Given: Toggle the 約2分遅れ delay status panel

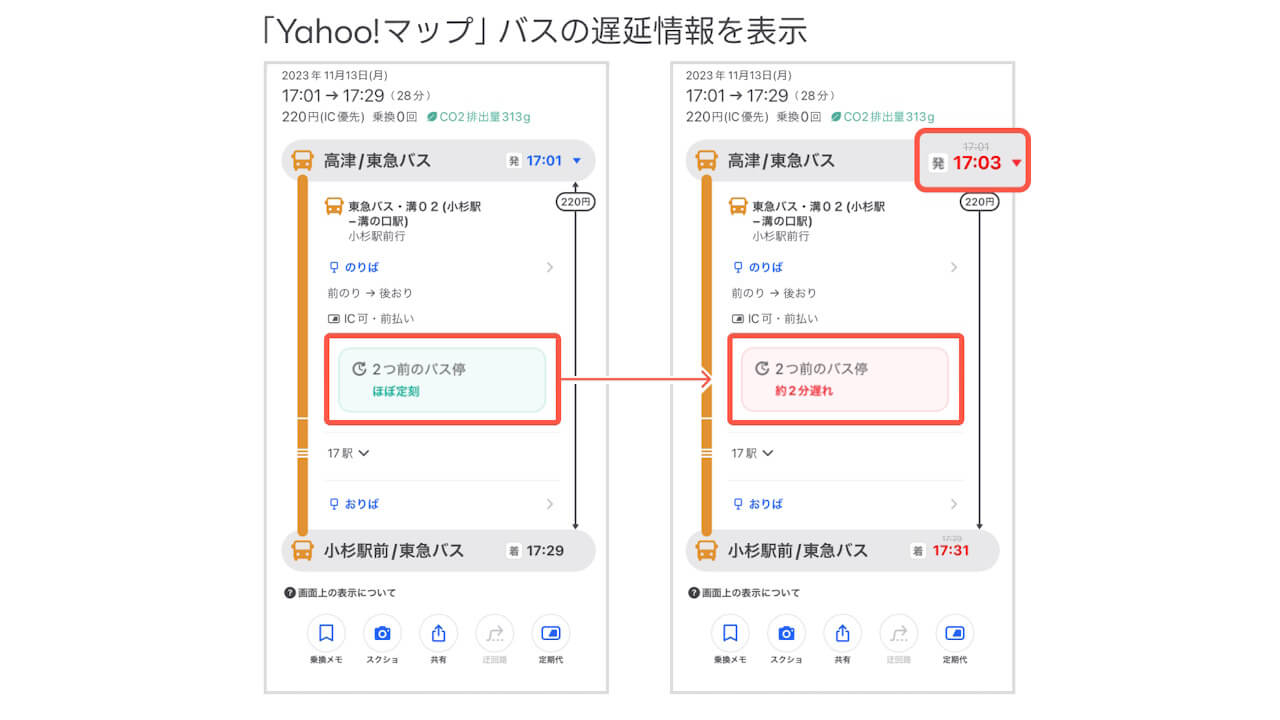Looking at the screenshot, I should 846,380.
